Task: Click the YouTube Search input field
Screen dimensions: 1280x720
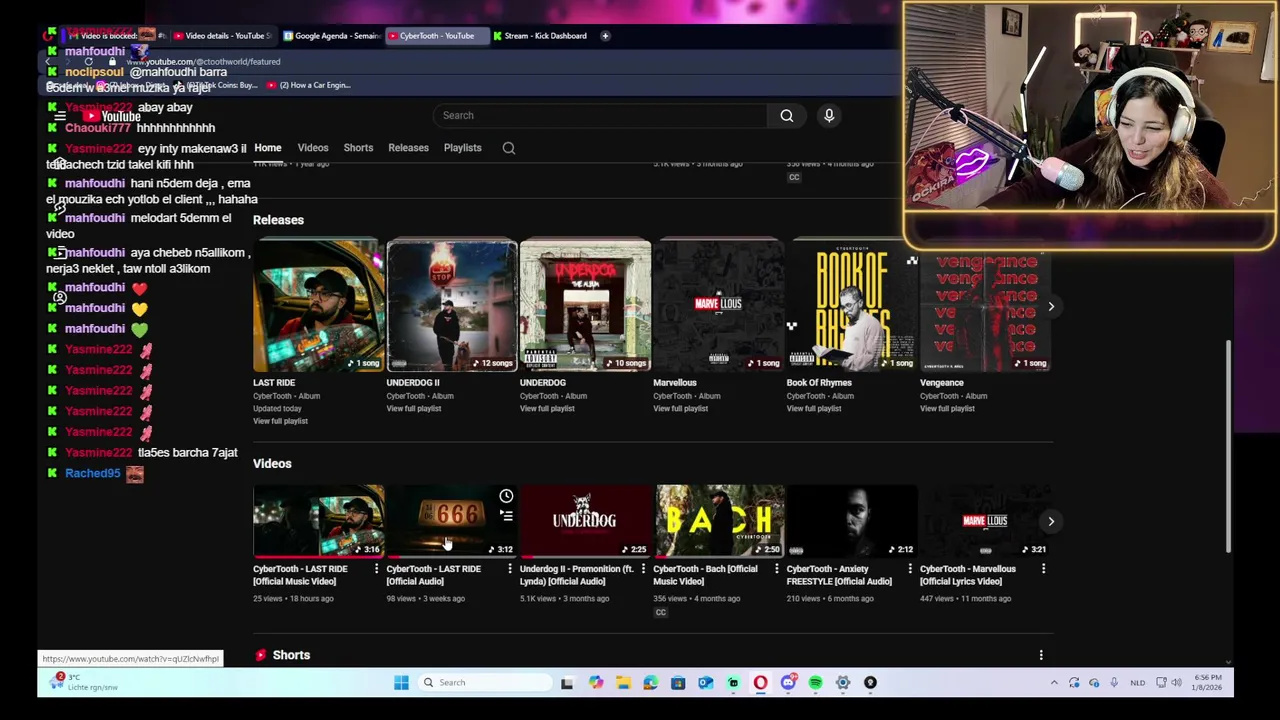Action: click(600, 116)
